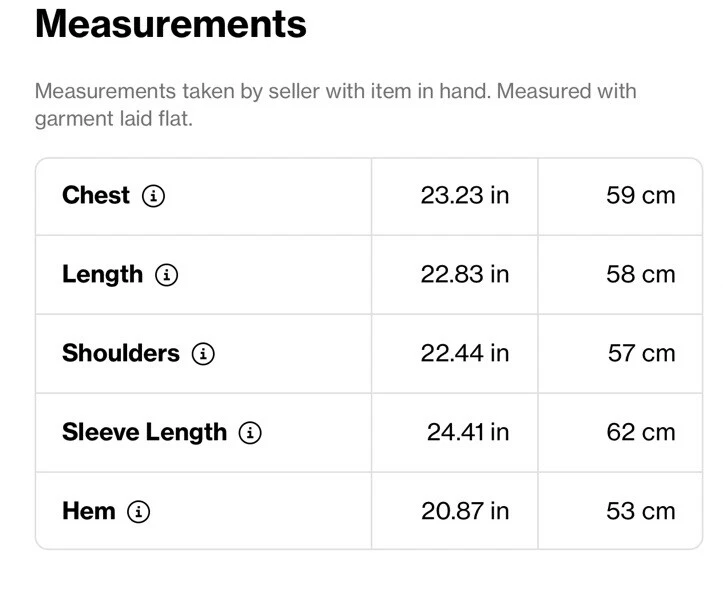The image size is (723, 594).
Task: Click the Hem info icon
Action: 139,512
